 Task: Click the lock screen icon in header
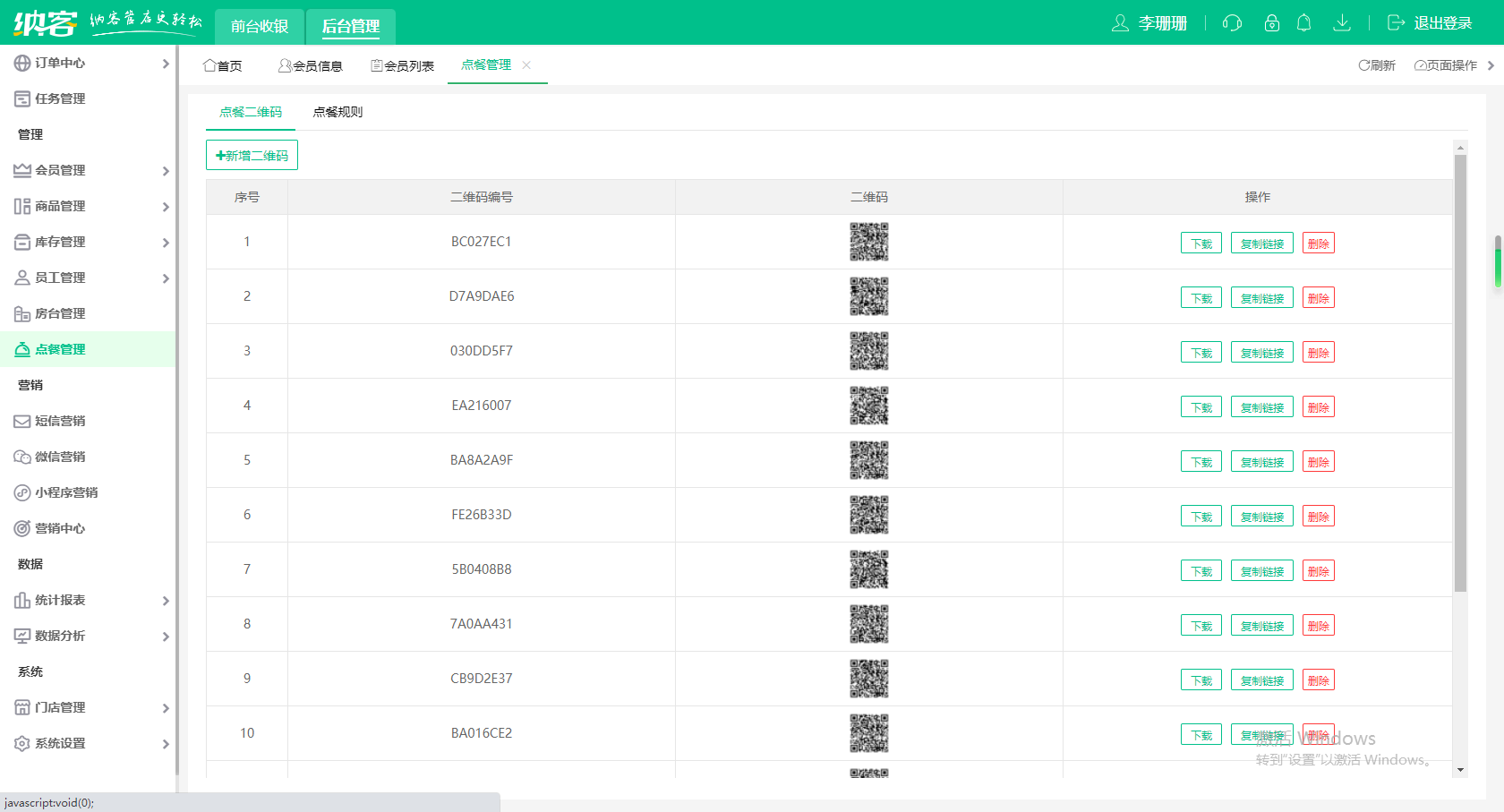coord(1271,23)
